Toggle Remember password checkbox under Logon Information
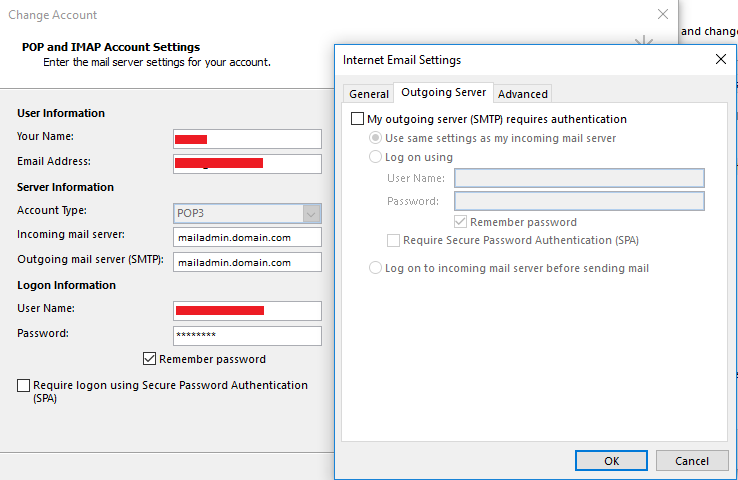 tap(149, 359)
